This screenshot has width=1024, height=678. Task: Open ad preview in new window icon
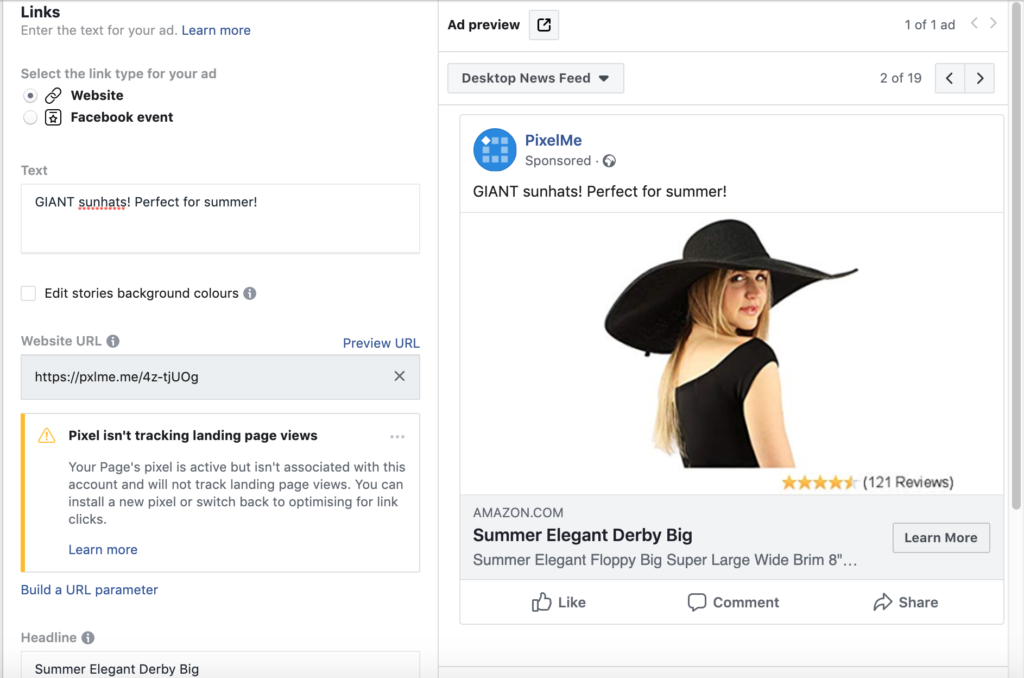[543, 25]
